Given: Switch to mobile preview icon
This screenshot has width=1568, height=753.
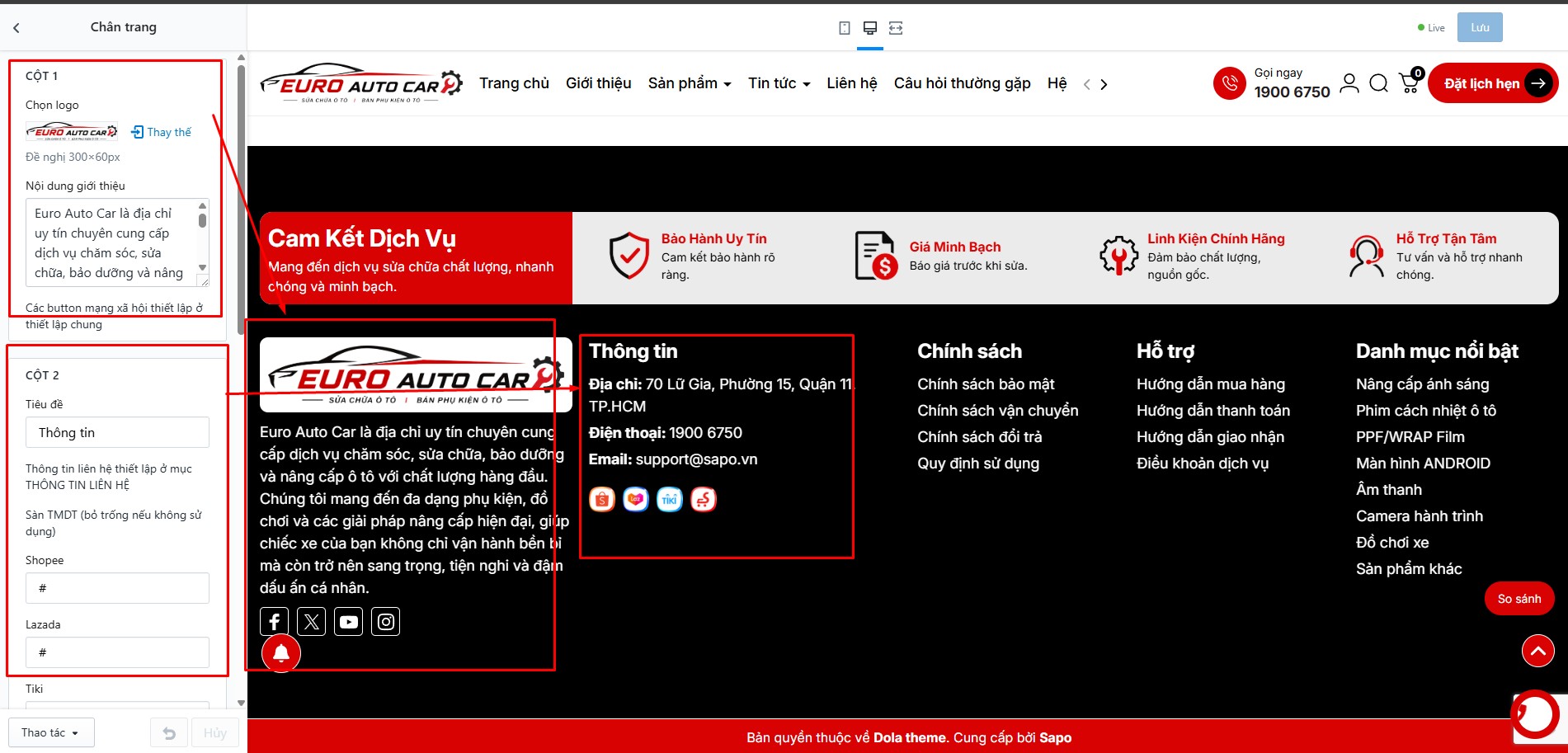Looking at the screenshot, I should pos(844,28).
